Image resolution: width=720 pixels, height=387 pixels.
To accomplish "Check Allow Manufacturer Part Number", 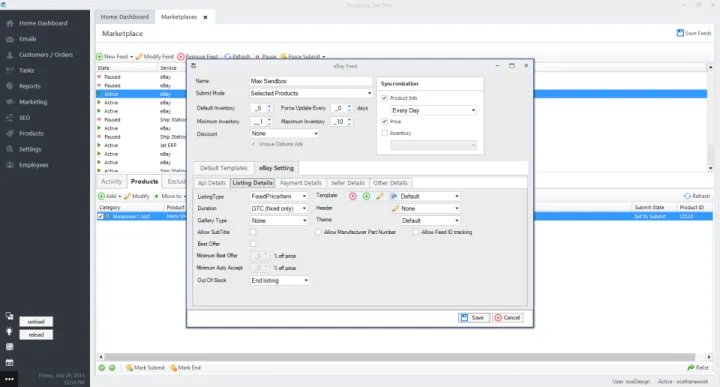I will pos(318,232).
